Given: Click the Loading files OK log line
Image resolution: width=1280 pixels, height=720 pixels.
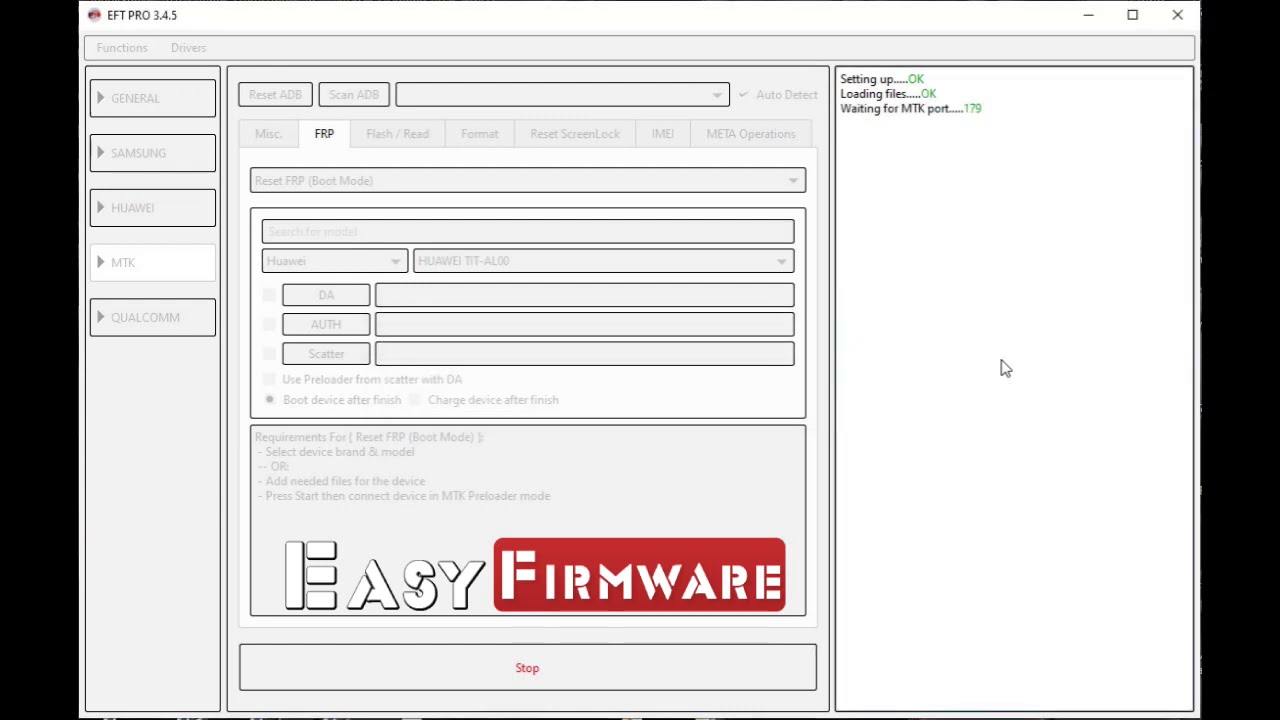Looking at the screenshot, I should pyautogui.click(x=888, y=94).
